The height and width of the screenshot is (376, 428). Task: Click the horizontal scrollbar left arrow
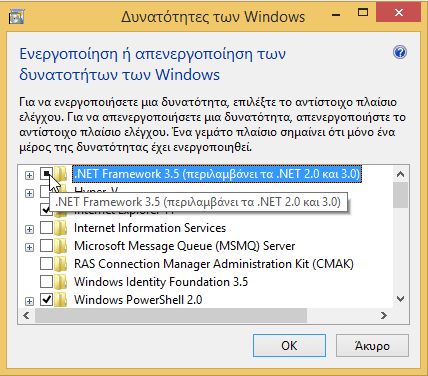tap(26, 315)
